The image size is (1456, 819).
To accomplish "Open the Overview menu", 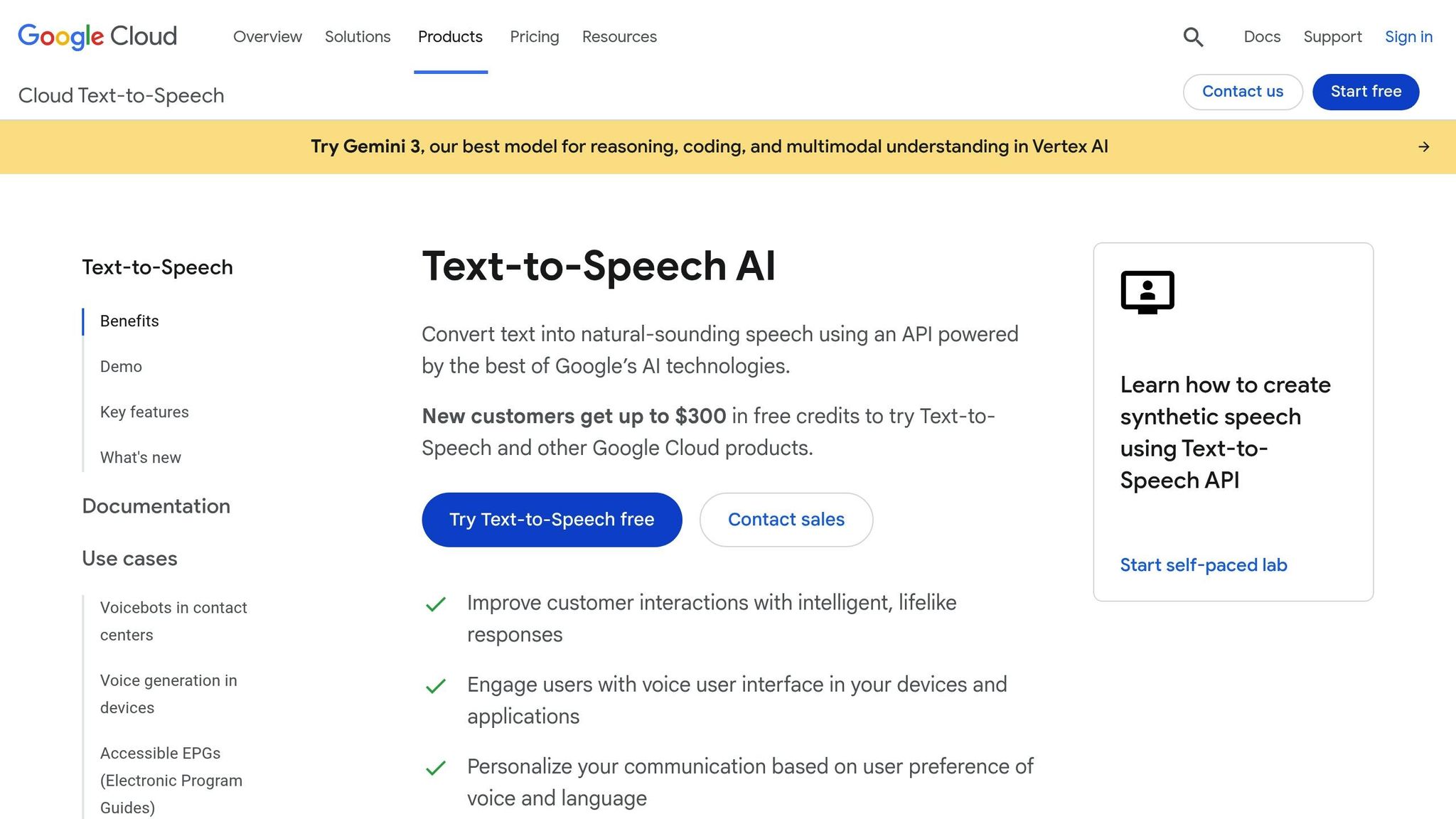I will (x=267, y=37).
